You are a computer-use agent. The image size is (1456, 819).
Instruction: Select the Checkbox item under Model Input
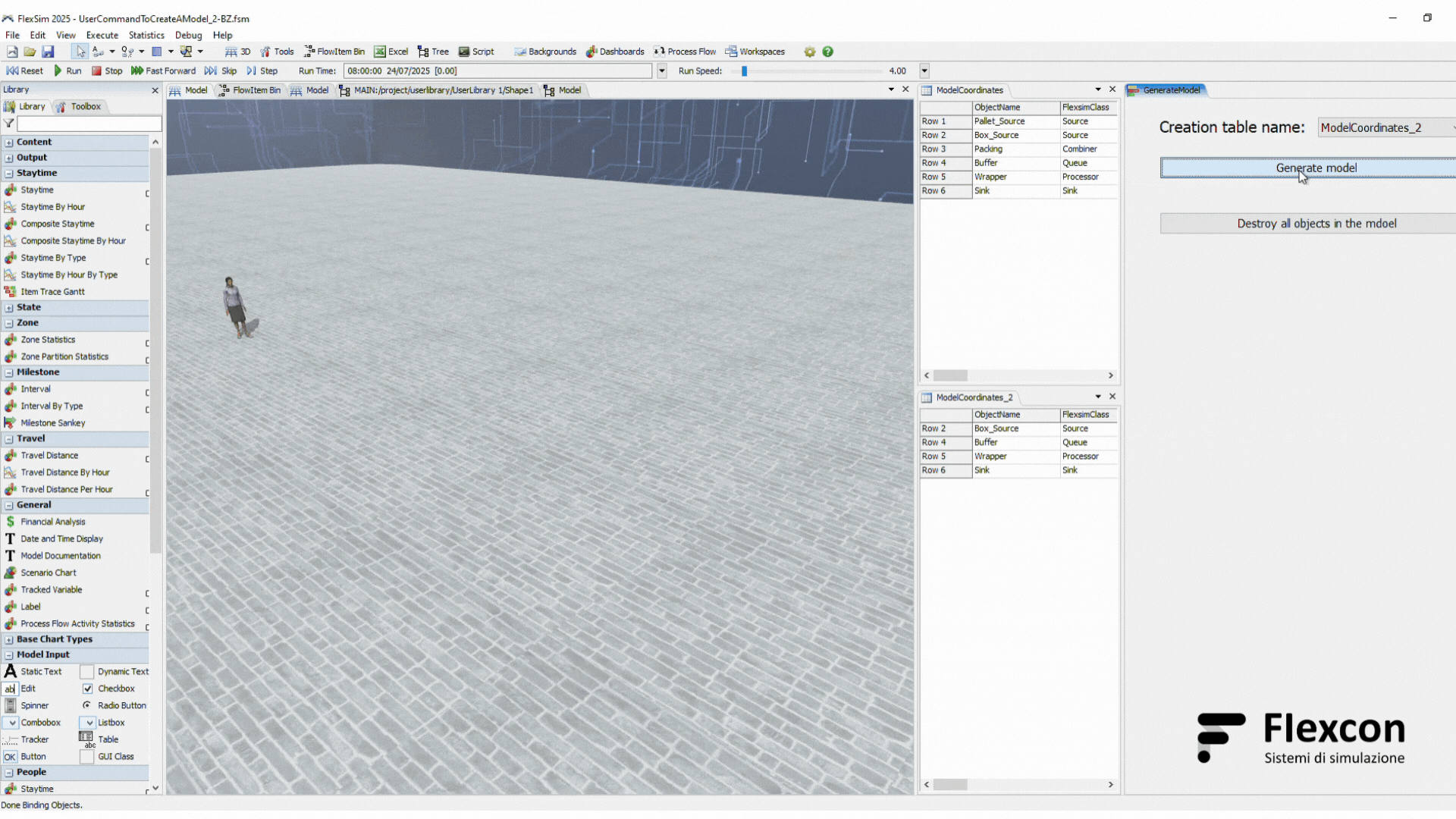point(115,689)
